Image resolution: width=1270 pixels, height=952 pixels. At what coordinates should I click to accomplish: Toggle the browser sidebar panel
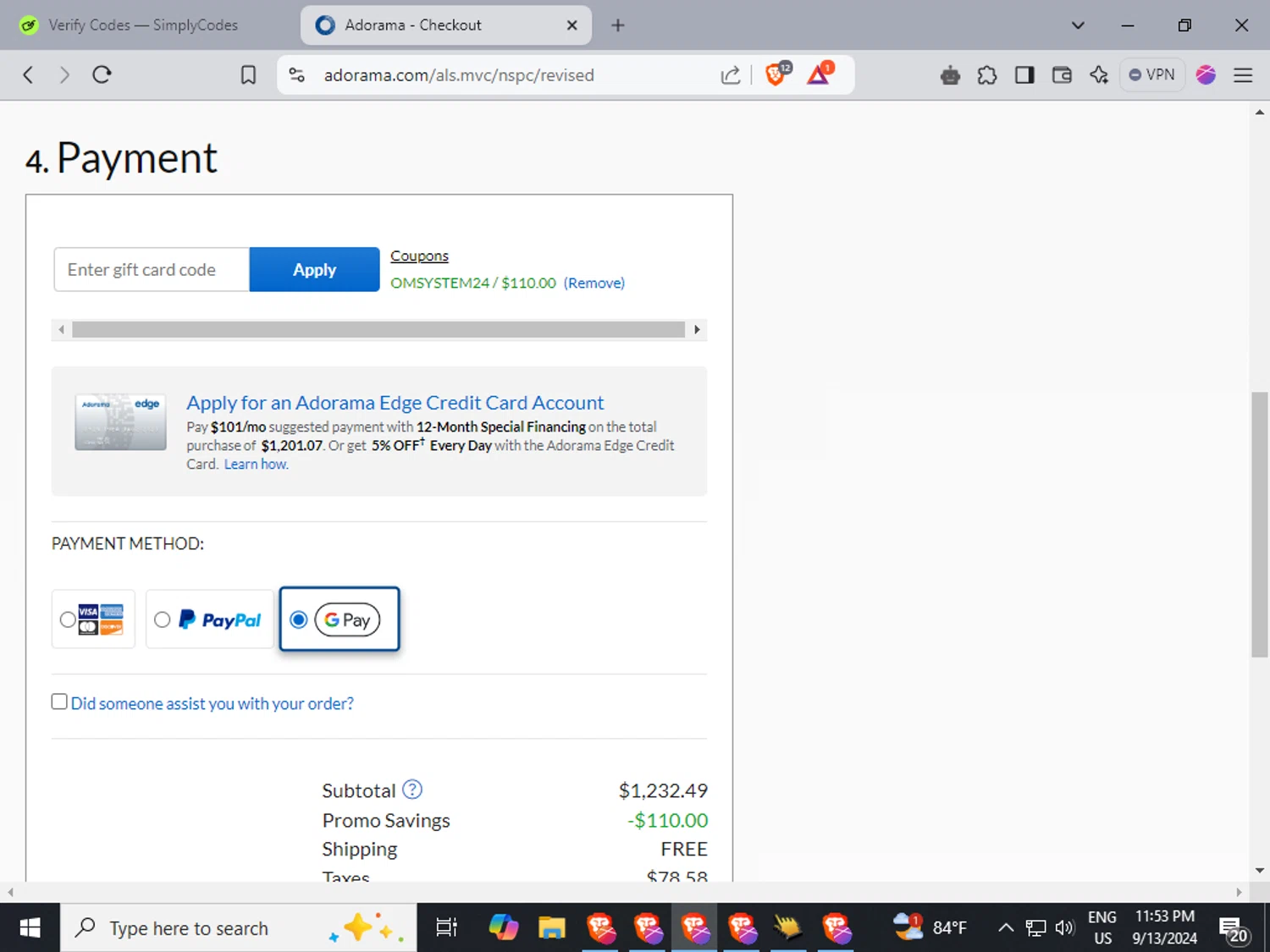(1024, 75)
